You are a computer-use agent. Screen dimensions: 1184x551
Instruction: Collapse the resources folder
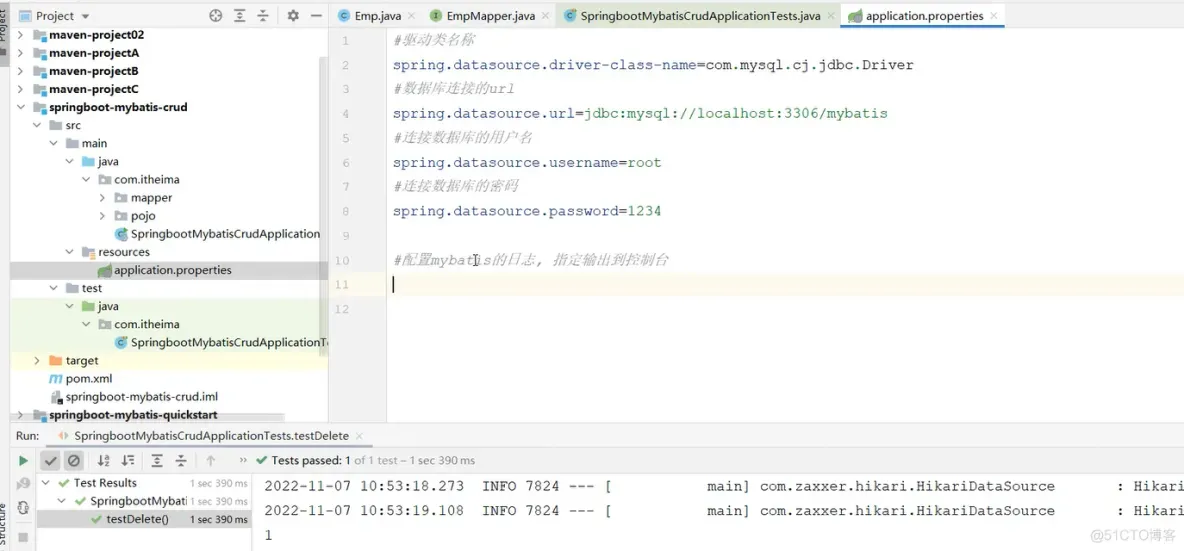69,252
